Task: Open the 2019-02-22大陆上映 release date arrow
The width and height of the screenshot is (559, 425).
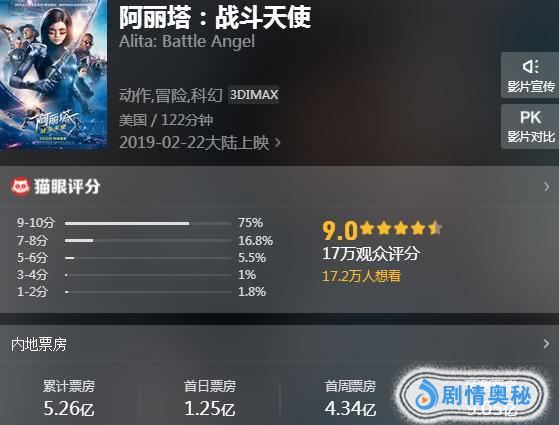Action: click(278, 143)
